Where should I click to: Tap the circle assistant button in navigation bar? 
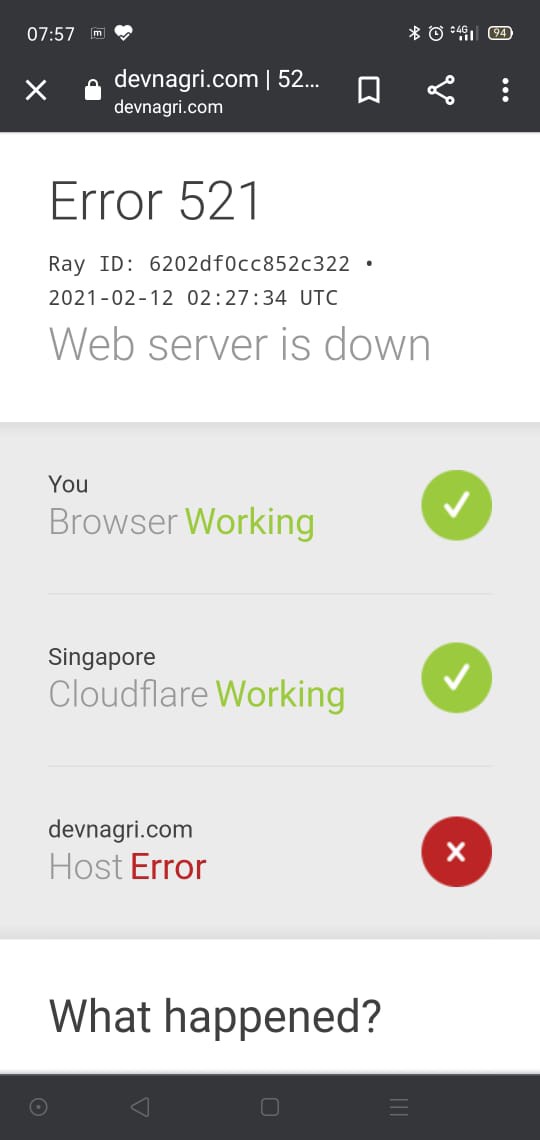(x=38, y=1107)
